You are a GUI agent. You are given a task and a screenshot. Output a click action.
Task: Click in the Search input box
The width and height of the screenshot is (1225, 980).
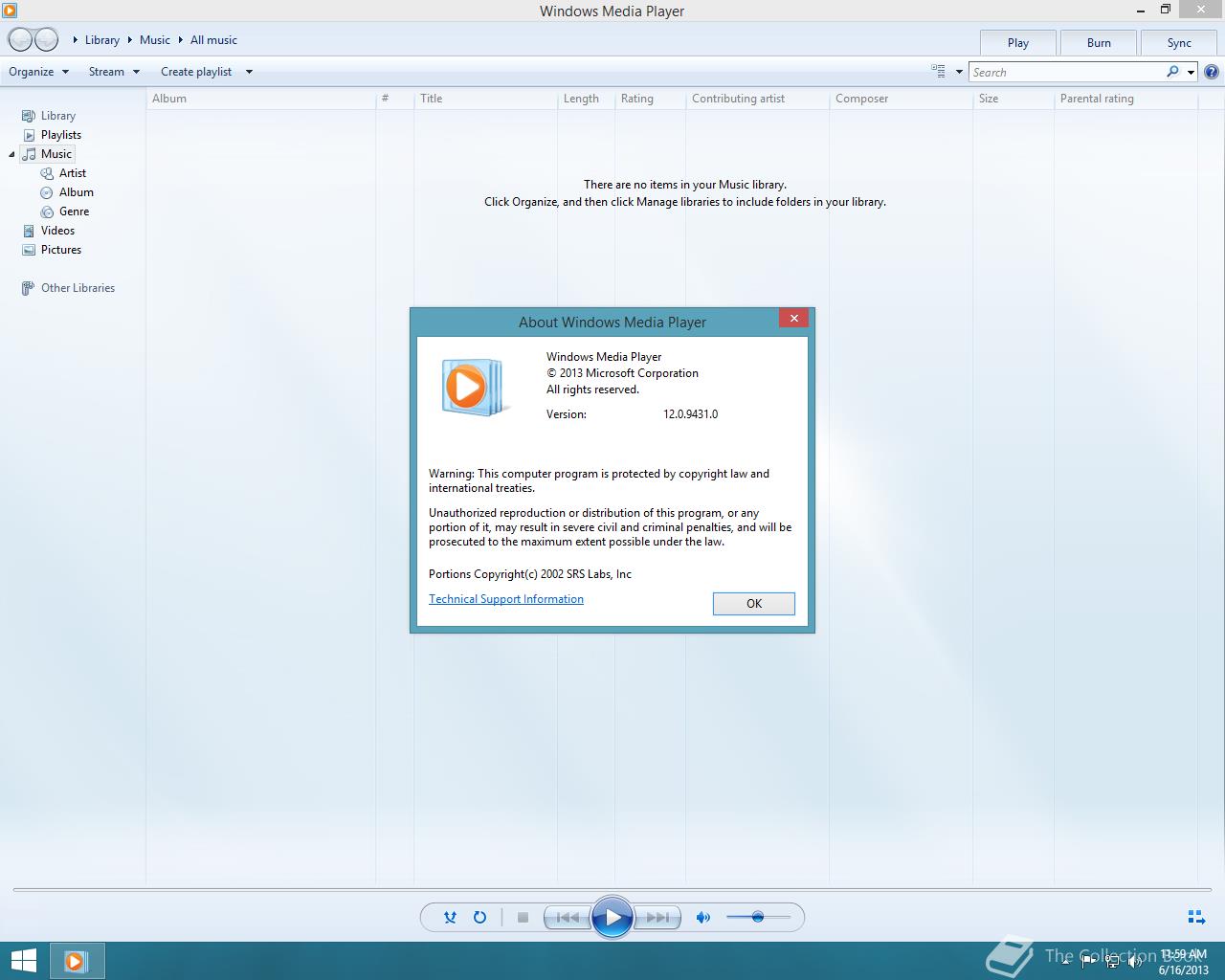coord(1067,72)
